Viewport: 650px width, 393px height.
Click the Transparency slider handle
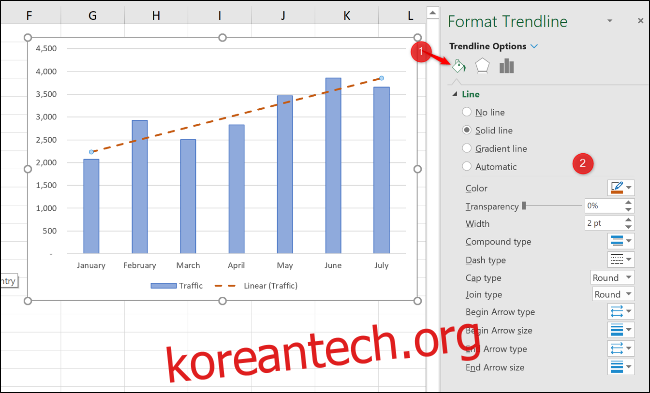(524, 206)
